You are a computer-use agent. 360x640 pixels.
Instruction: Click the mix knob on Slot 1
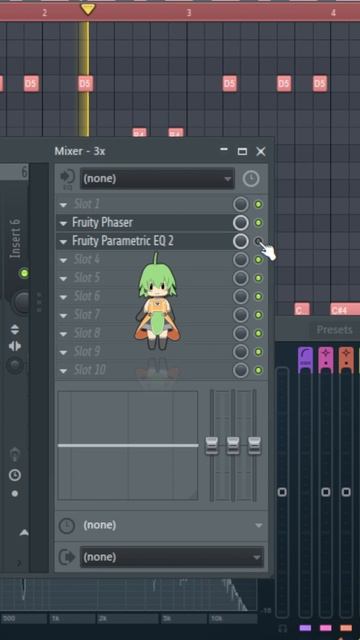point(241,204)
